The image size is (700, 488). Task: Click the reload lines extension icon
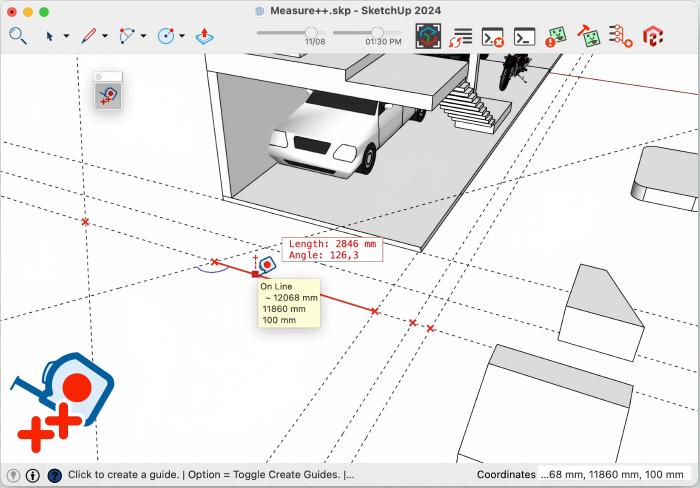coord(460,37)
